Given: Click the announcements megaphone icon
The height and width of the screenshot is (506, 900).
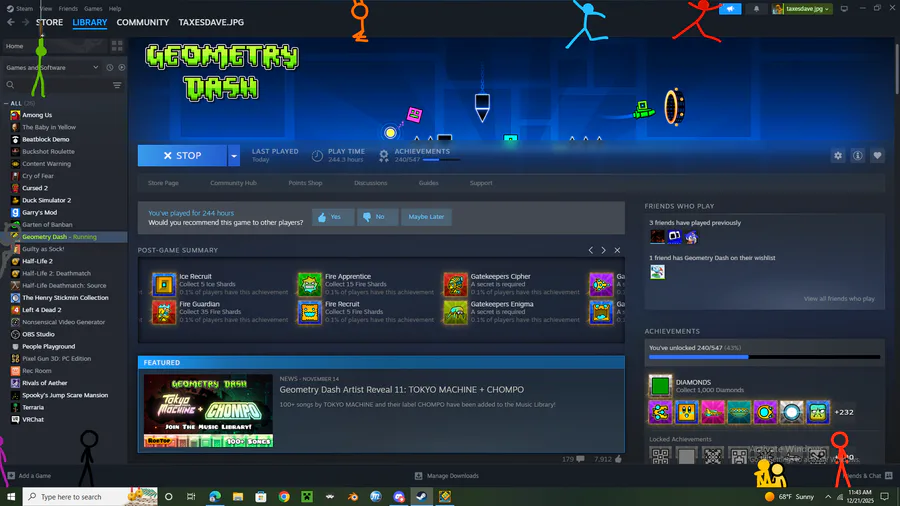Looking at the screenshot, I should pos(730,9).
